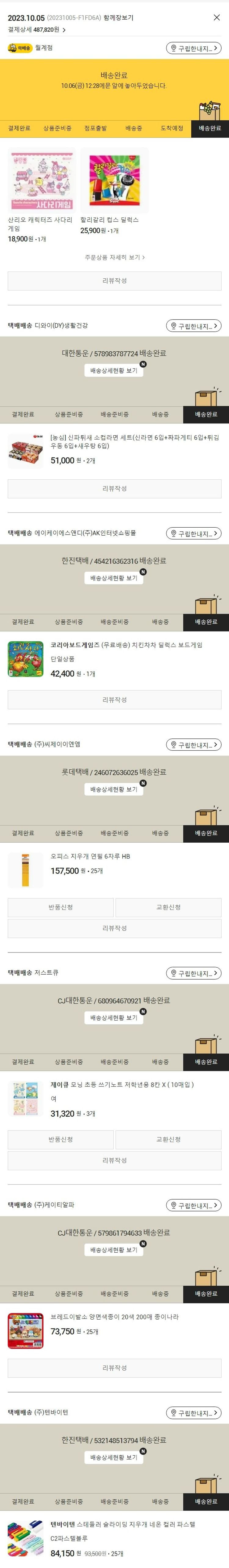Write review for 치킨차차 보드게임
Image resolution: width=229 pixels, height=1568 pixels.
(114, 700)
